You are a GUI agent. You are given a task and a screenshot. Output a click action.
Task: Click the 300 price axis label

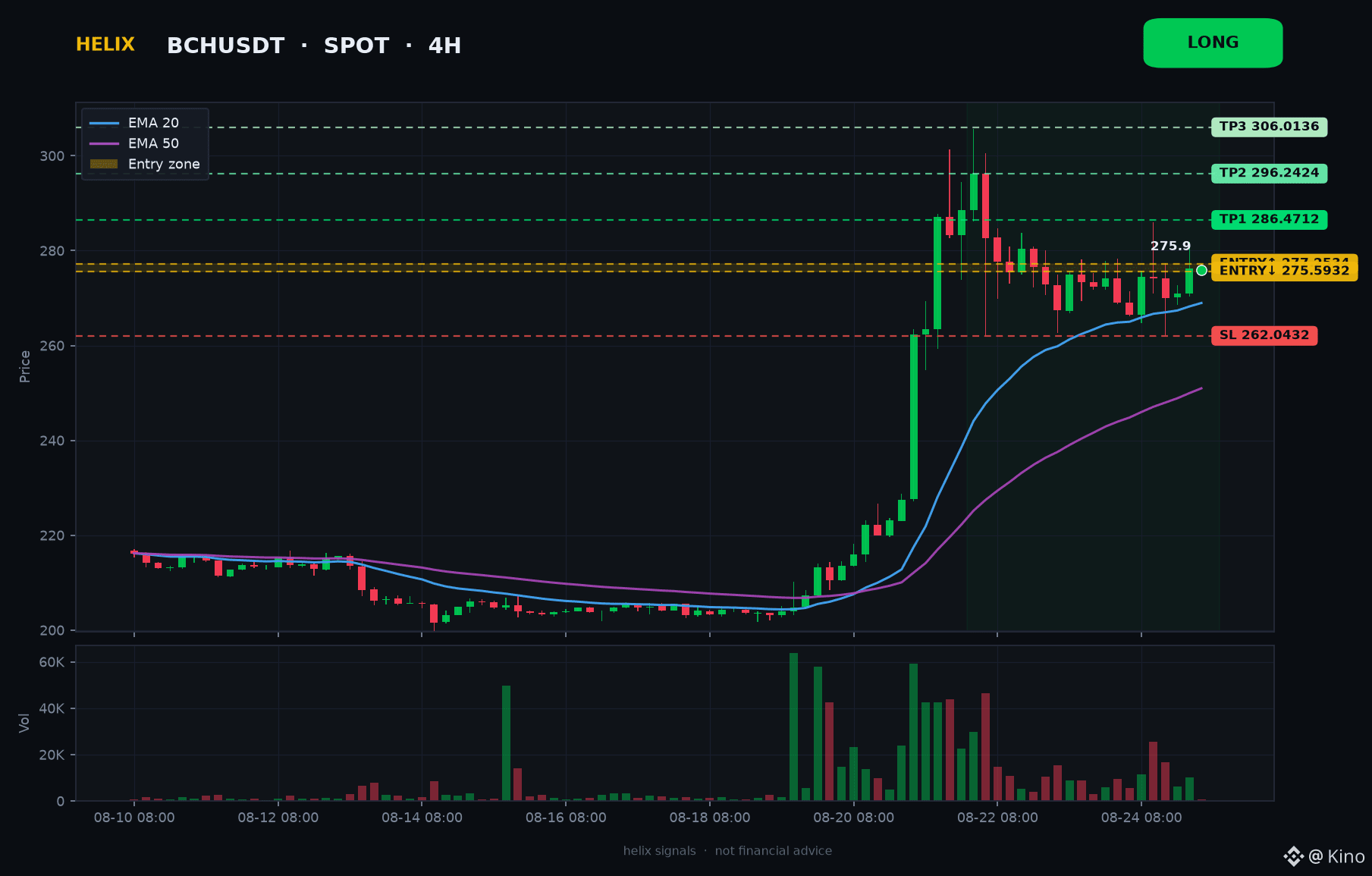coord(52,156)
